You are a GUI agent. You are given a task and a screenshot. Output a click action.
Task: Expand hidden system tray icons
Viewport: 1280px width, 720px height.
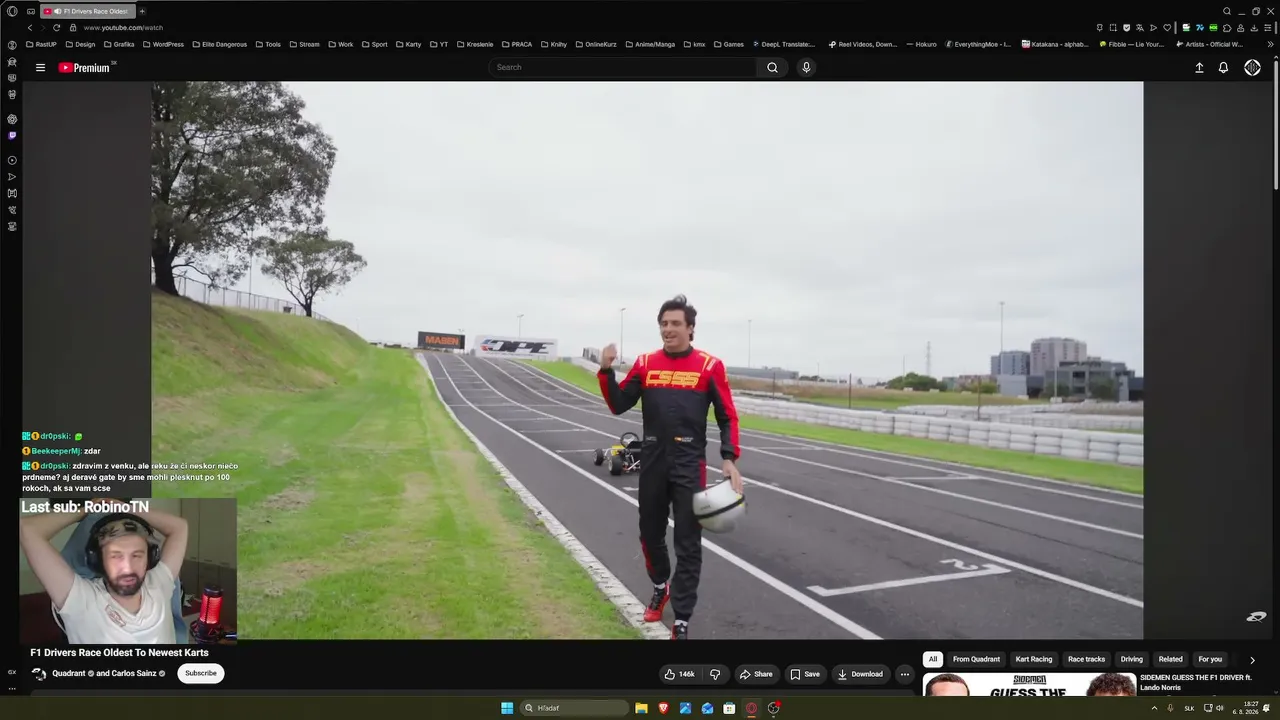pos(1155,708)
